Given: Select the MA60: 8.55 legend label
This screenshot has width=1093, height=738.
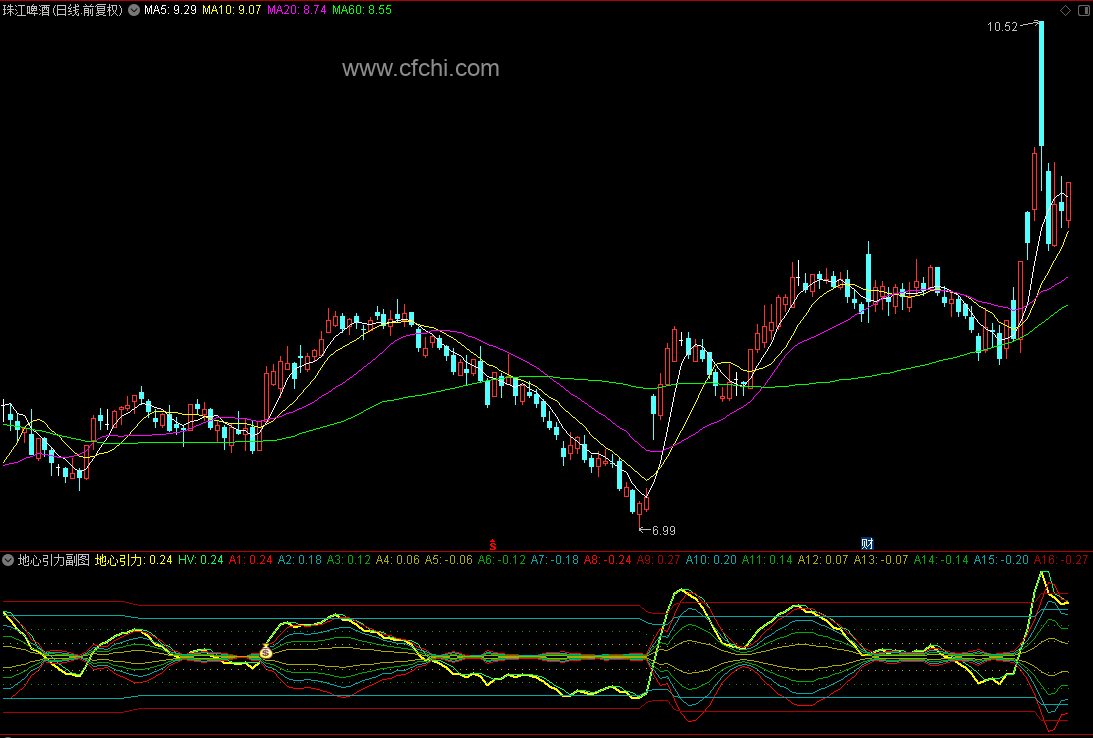Looking at the screenshot, I should (362, 10).
